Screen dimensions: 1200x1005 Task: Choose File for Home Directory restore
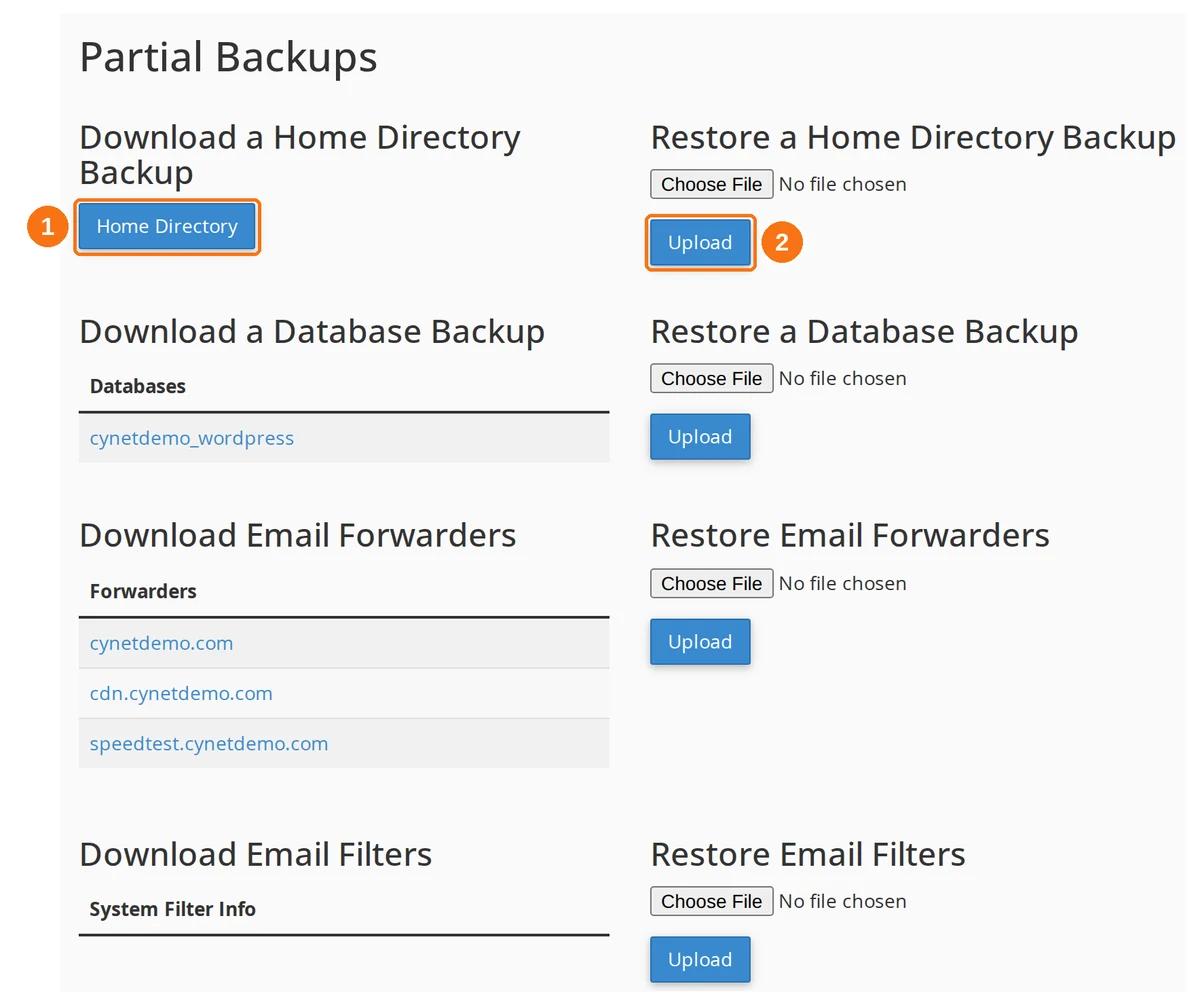pos(712,184)
